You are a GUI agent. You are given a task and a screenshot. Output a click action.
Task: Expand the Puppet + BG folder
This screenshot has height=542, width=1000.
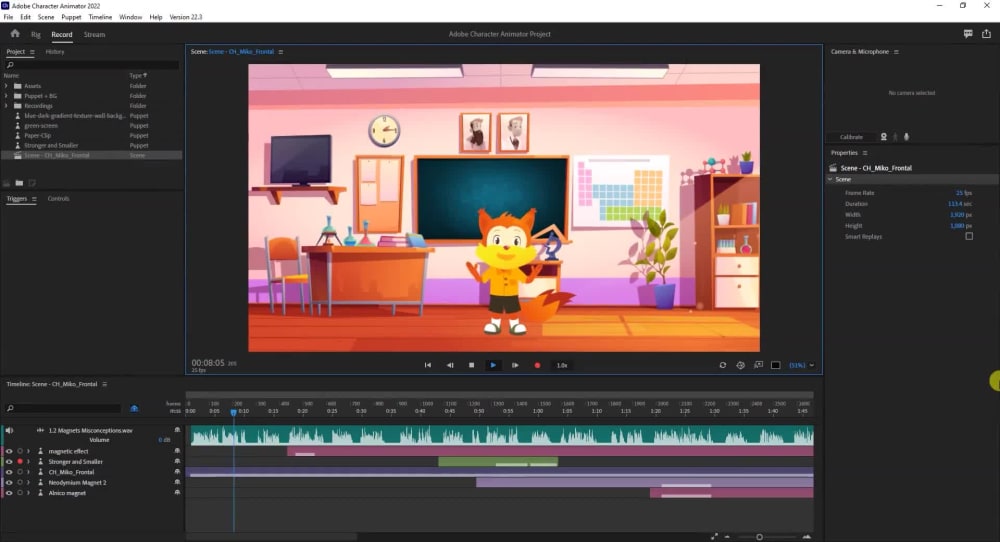6,96
